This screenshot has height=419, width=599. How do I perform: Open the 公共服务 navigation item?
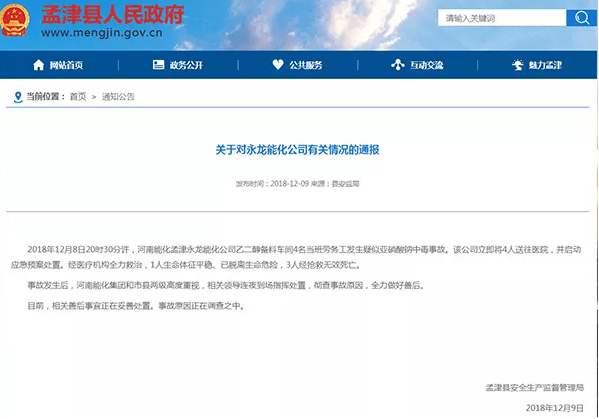click(x=297, y=65)
